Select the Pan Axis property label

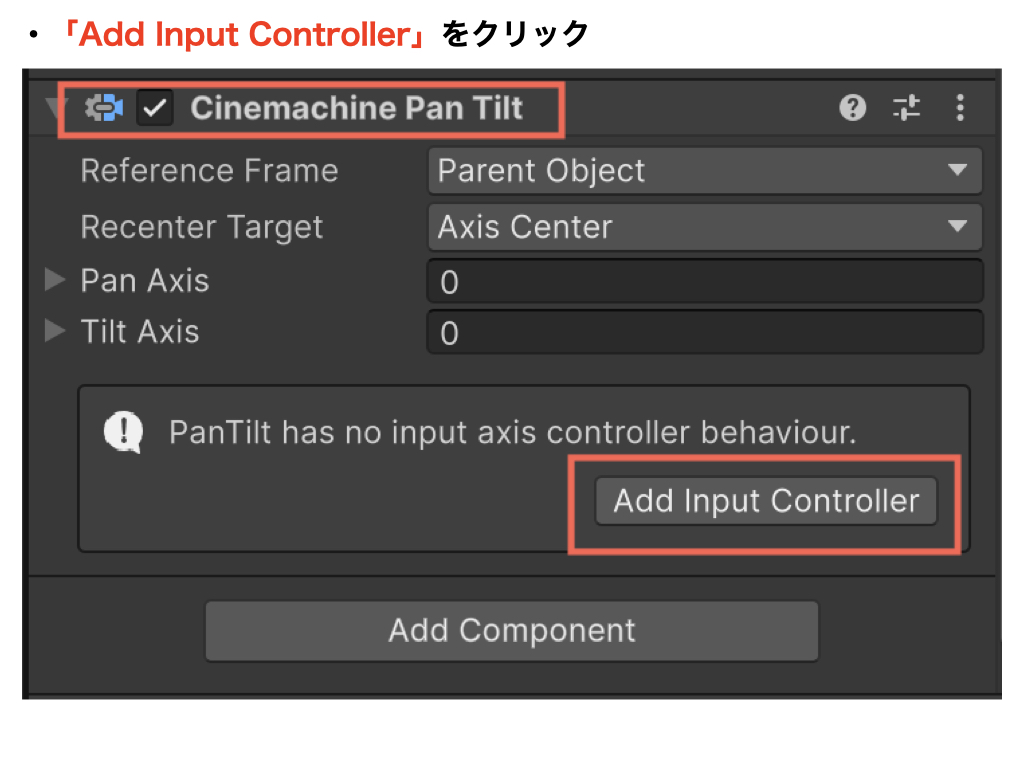145,281
